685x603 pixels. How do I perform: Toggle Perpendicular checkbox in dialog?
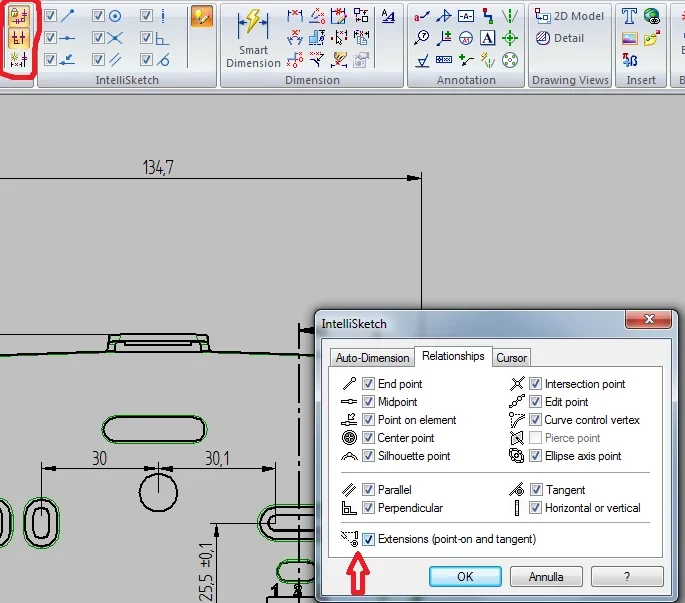click(x=368, y=508)
